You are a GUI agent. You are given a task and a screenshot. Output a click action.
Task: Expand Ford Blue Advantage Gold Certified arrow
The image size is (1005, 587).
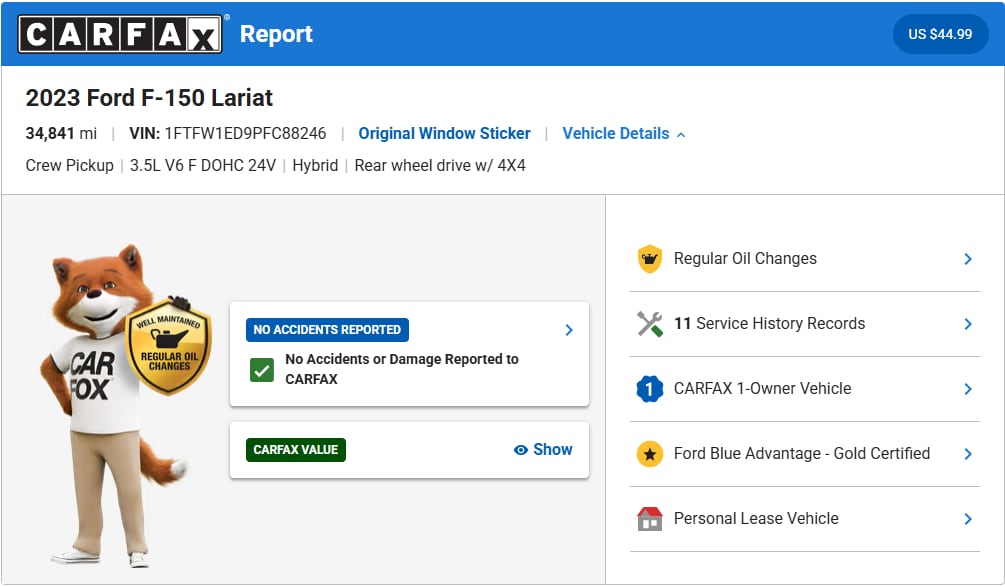[968, 454]
